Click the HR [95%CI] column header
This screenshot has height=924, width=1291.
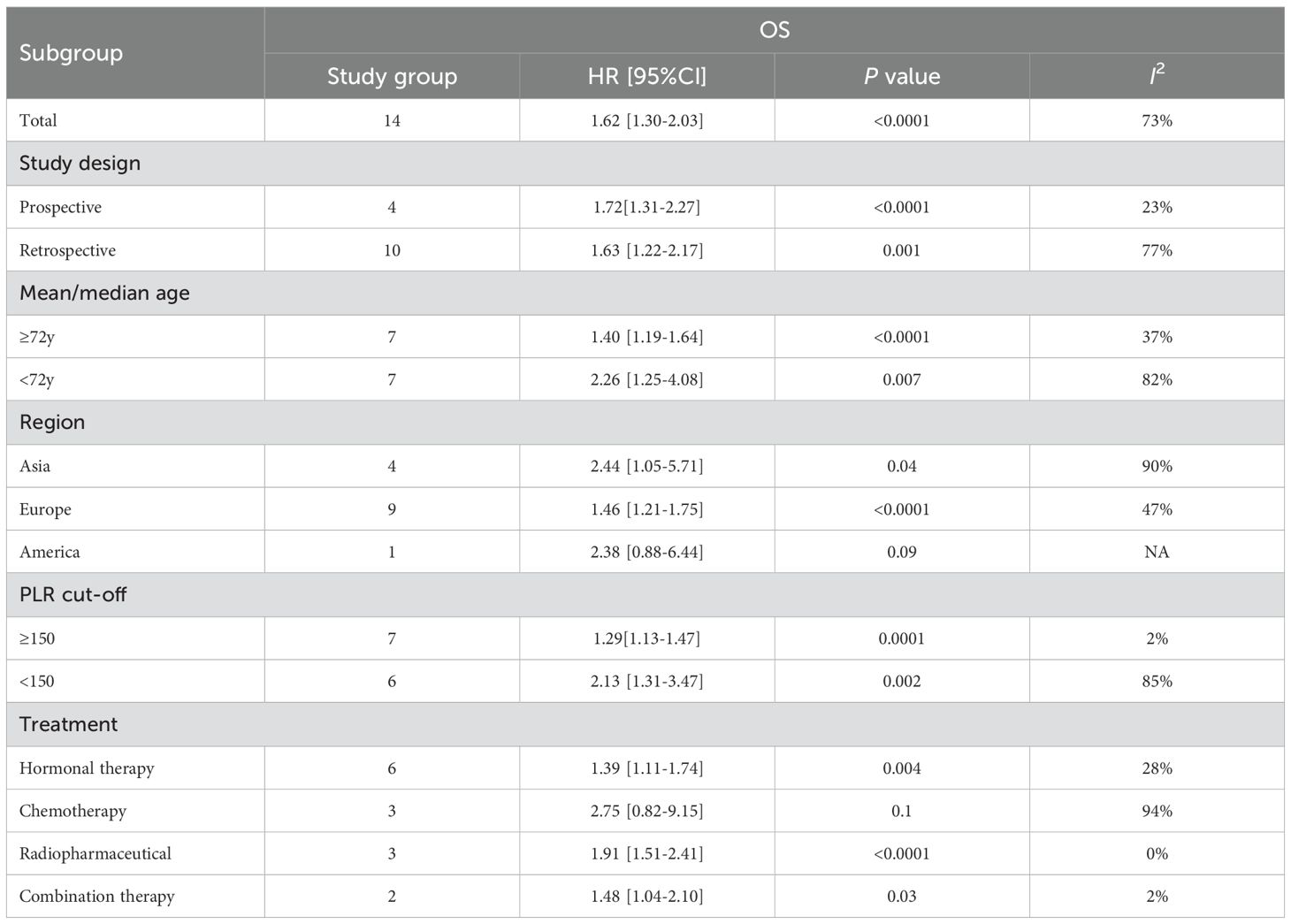click(646, 76)
